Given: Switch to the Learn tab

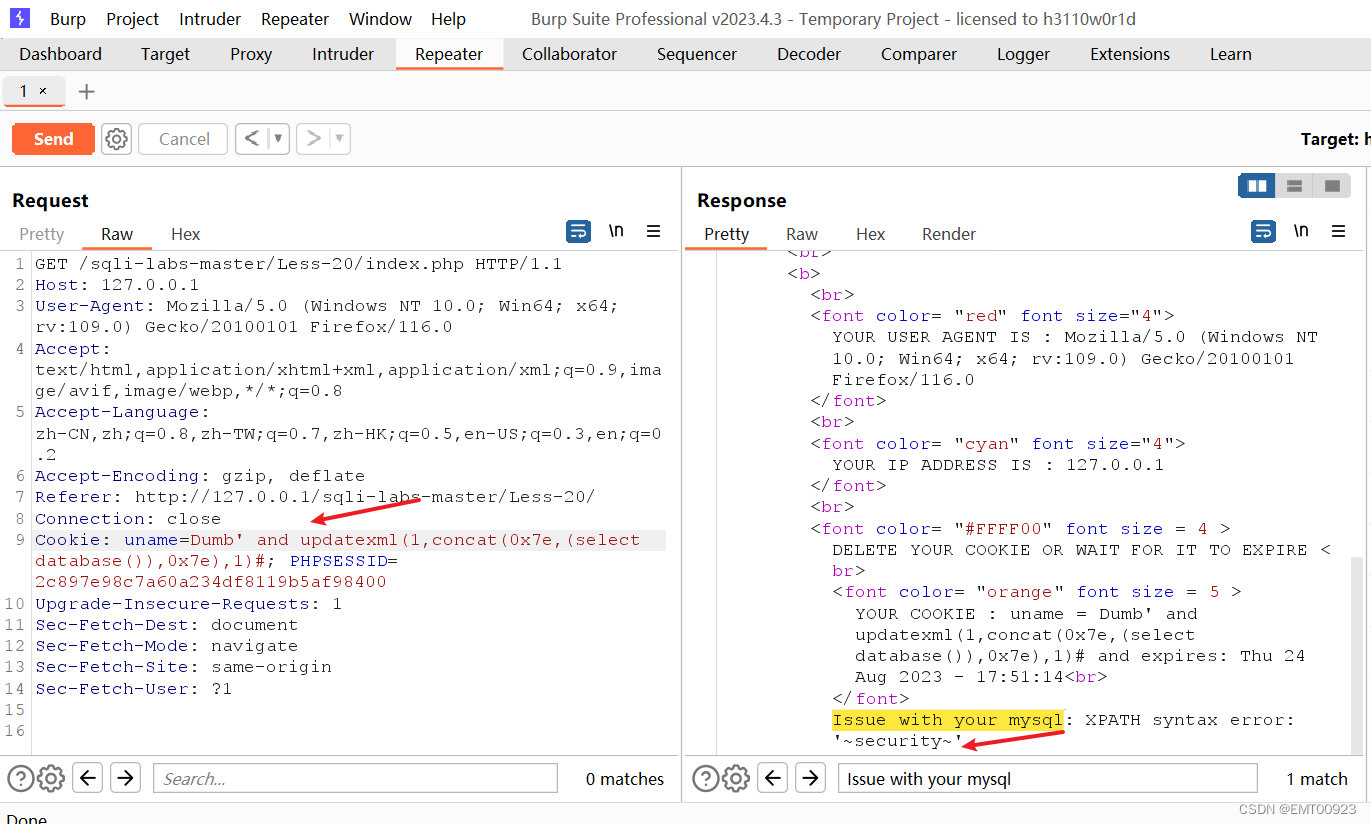Looking at the screenshot, I should 1231,54.
